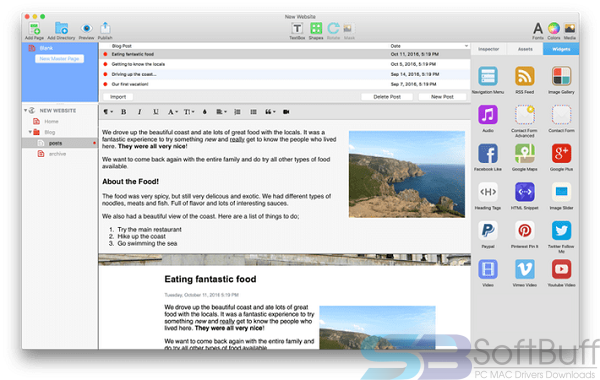Open the paragraph style dropdown

[108, 112]
